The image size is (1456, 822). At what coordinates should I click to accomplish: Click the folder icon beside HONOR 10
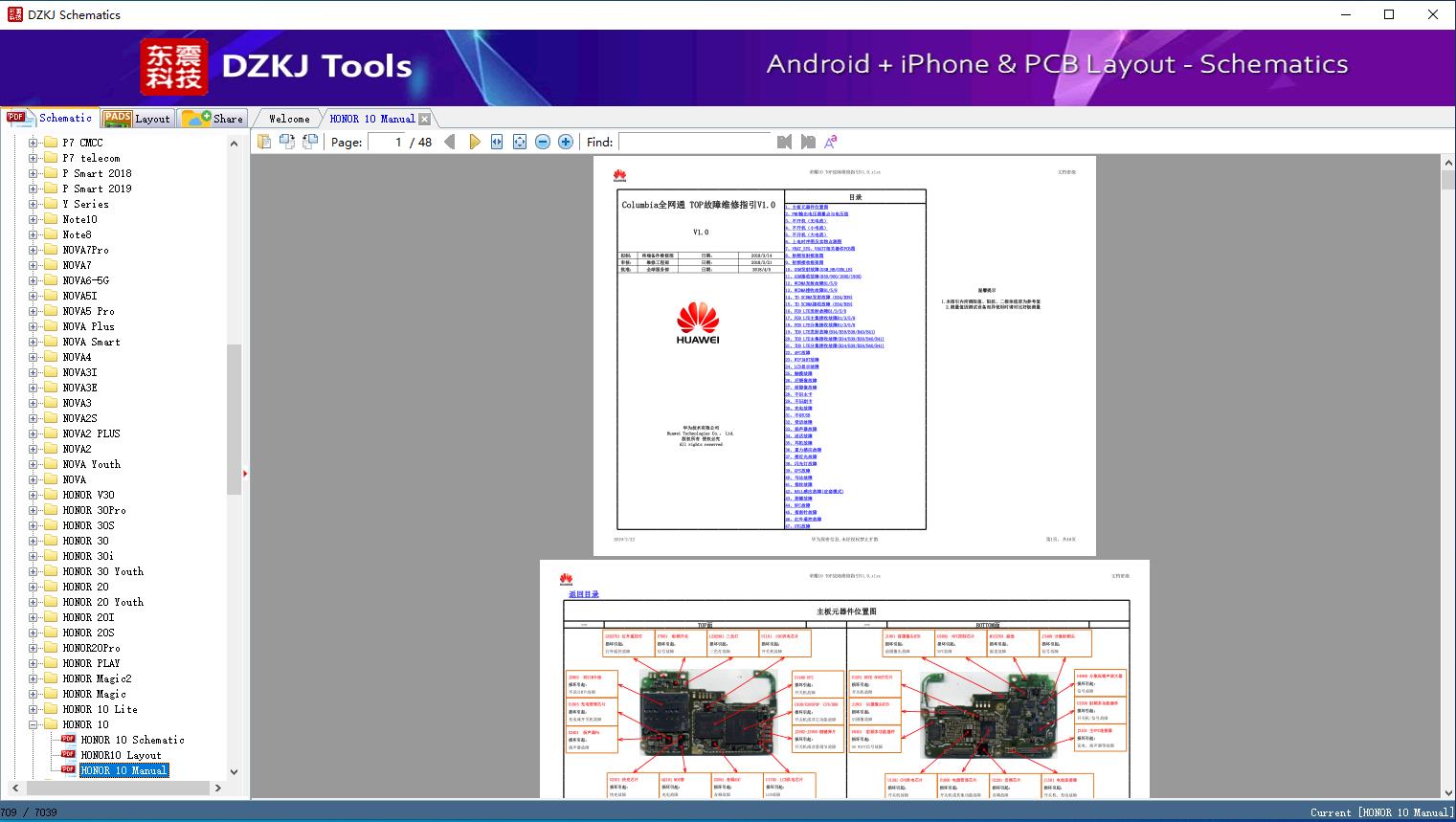tap(51, 724)
